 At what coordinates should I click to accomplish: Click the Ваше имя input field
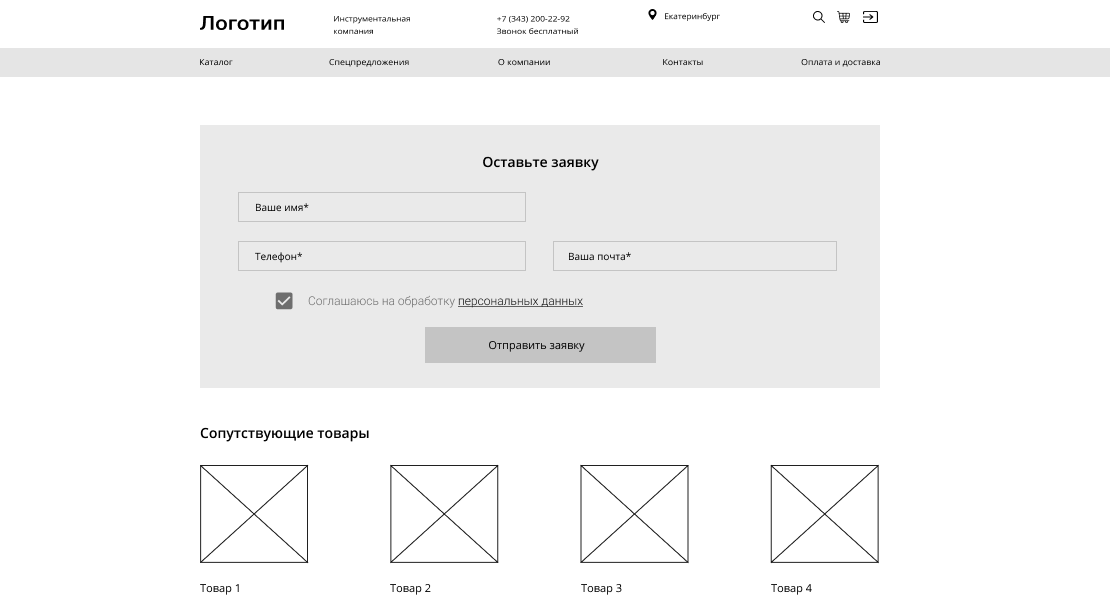[381, 207]
